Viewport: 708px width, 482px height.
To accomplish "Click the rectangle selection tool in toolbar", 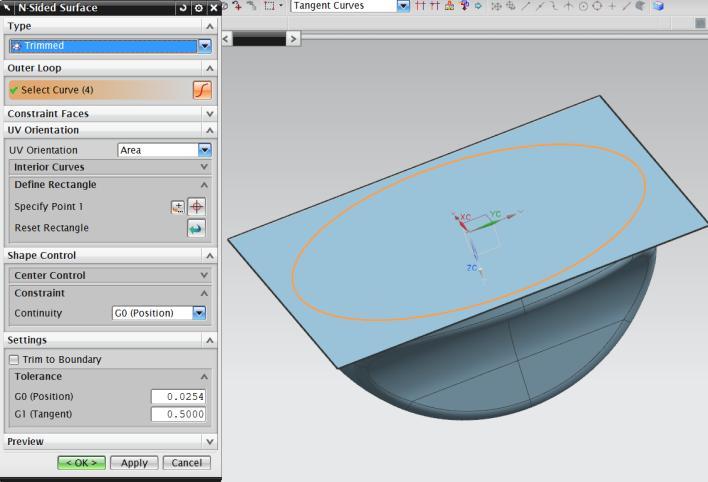I will (270, 6).
